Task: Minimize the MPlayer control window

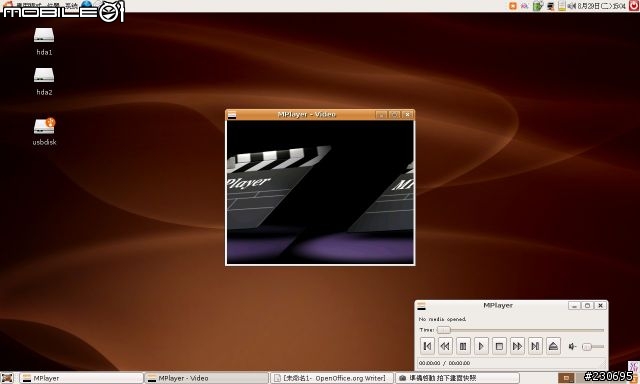Action: (x=574, y=305)
